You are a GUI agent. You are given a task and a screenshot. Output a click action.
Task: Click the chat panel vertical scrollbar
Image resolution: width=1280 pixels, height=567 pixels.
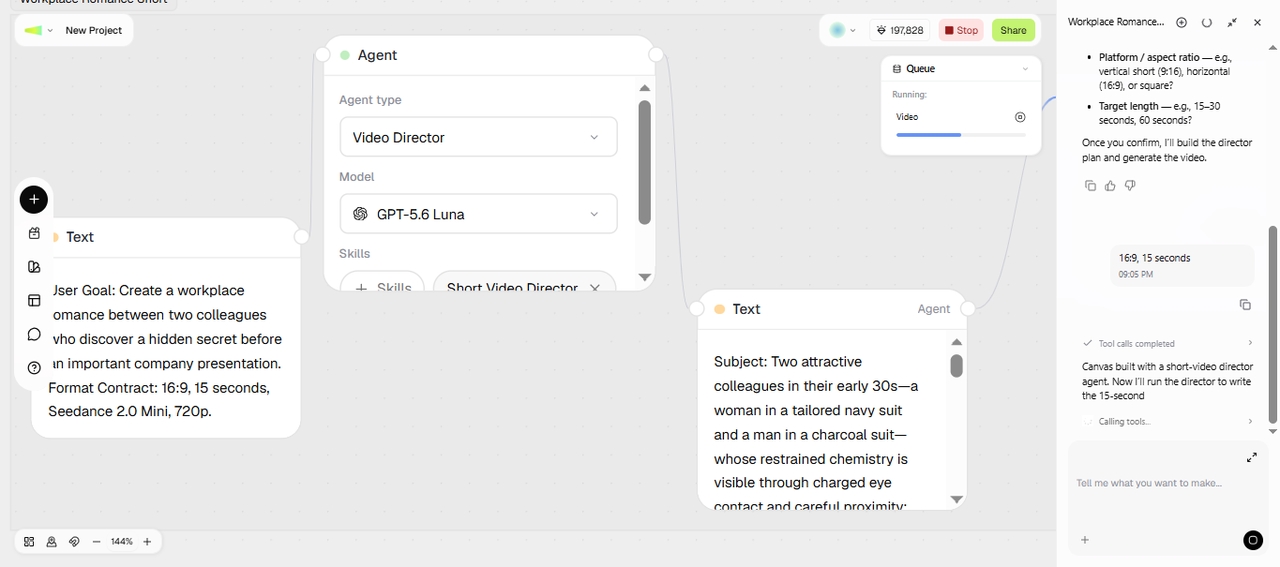click(1273, 324)
